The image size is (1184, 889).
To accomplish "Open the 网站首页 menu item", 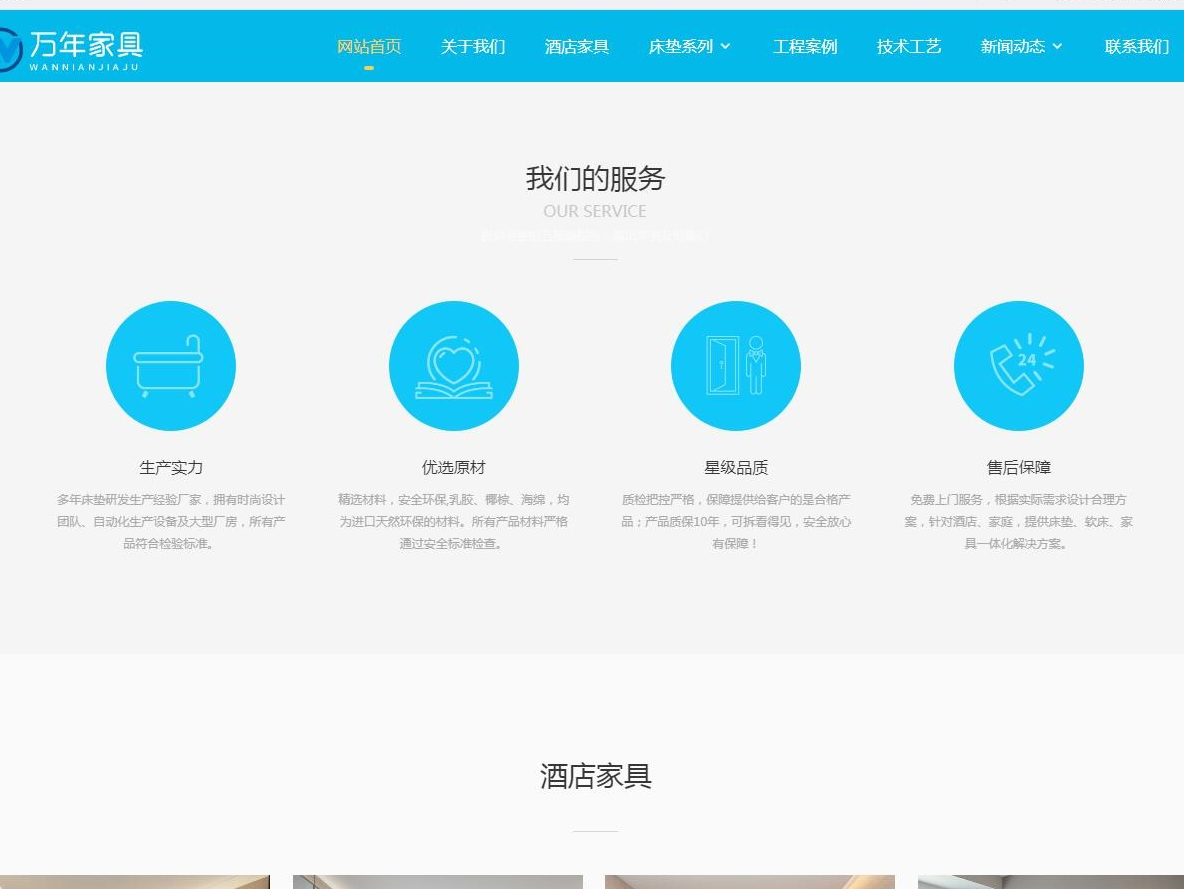I will (x=369, y=46).
